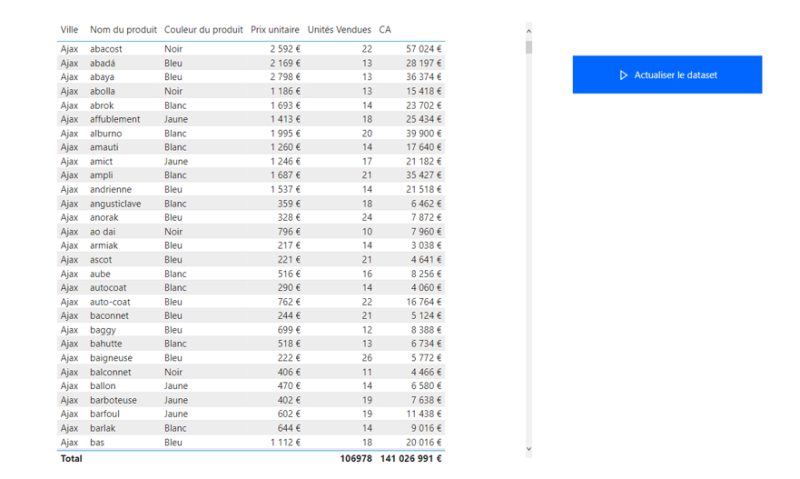Click the Total row label
The height and width of the screenshot is (479, 800).
click(x=71, y=458)
